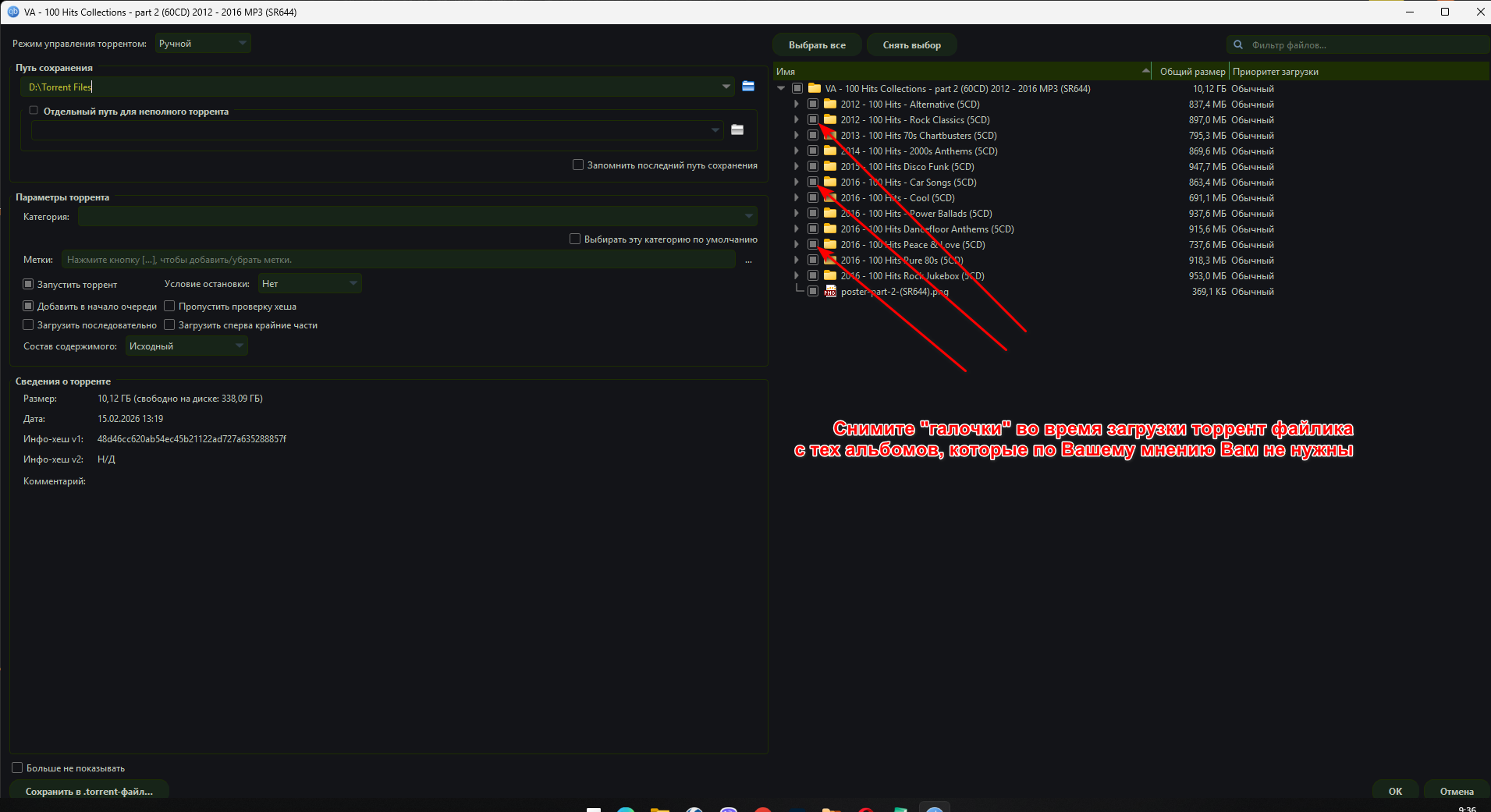
Task: Enable 'Загрузить последовательно' checkbox
Action: (x=28, y=325)
